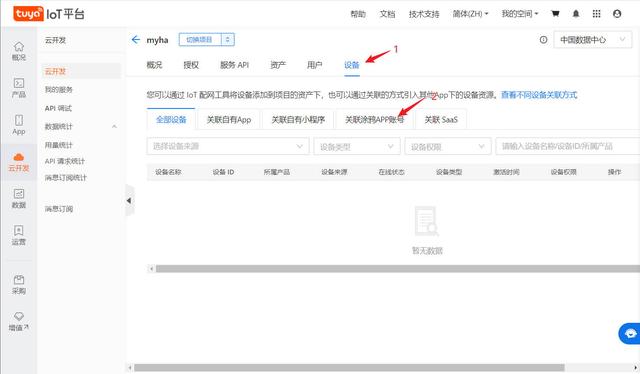Open the shopping cart icon

coord(555,14)
